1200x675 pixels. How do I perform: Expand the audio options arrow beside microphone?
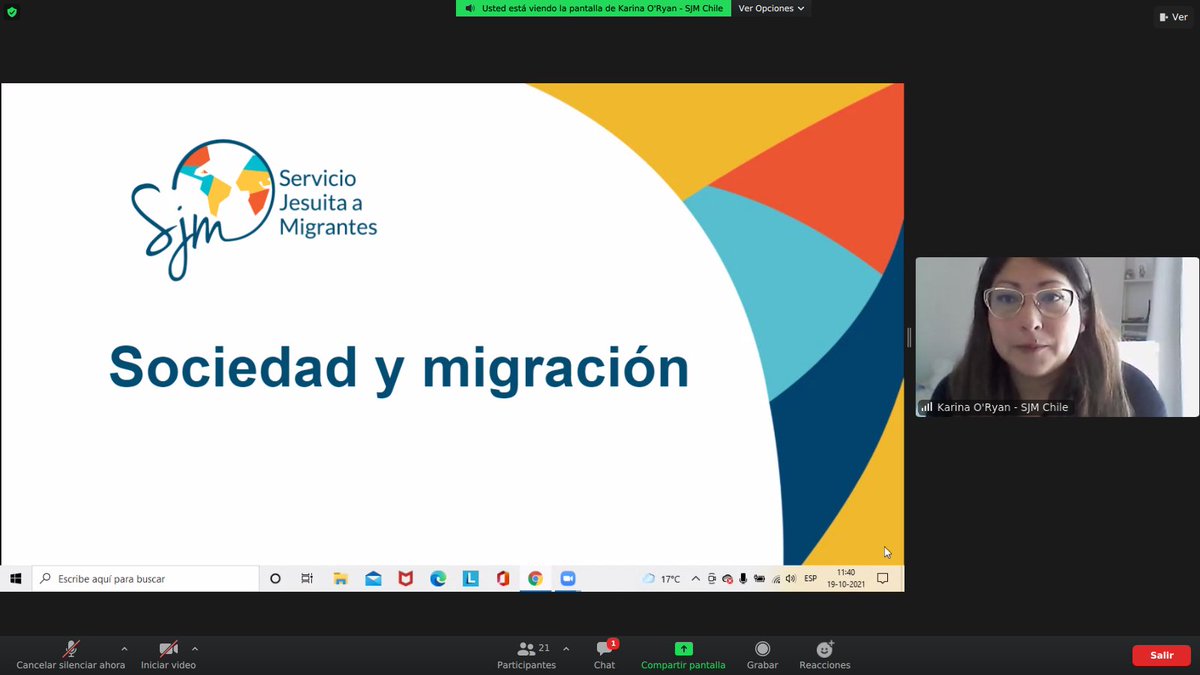(124, 648)
